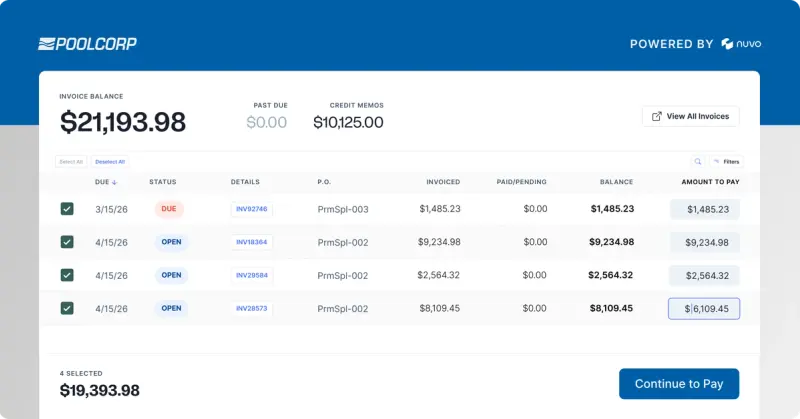Open the Filters button
The image size is (800, 419).
pyautogui.click(x=727, y=162)
